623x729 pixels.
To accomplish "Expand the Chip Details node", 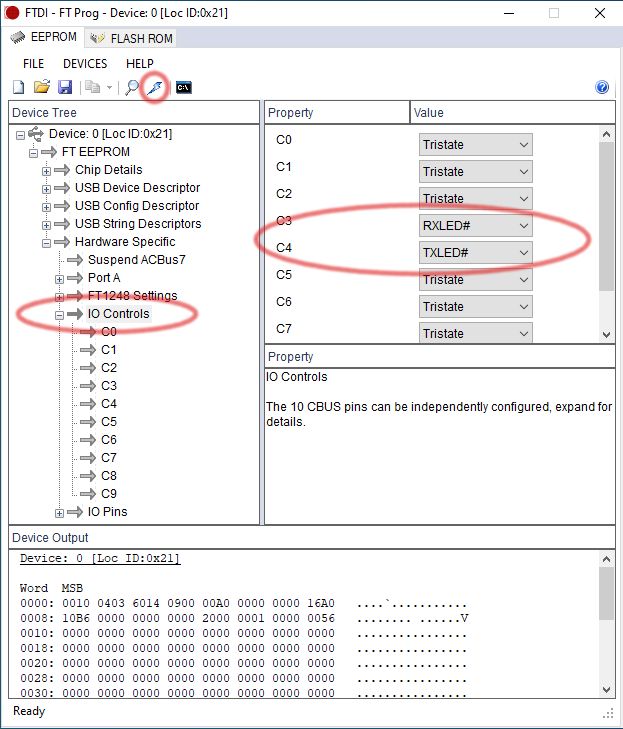I will [46, 171].
